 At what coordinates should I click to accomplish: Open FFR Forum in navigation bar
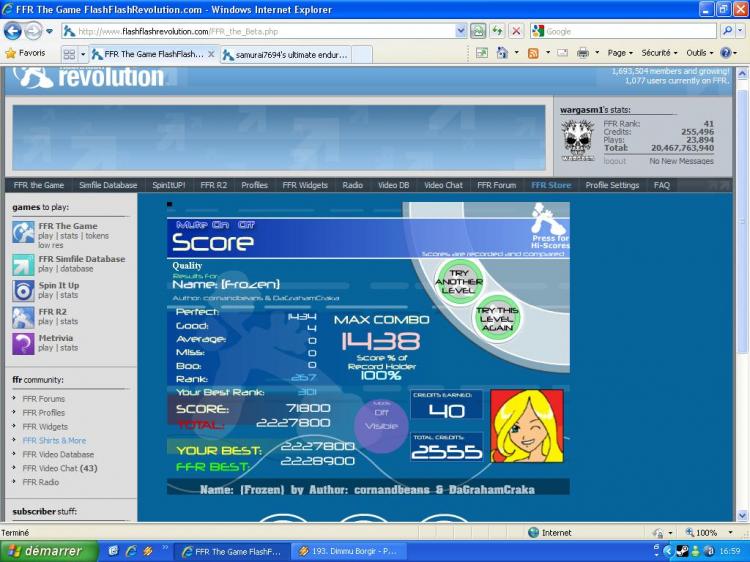496,185
